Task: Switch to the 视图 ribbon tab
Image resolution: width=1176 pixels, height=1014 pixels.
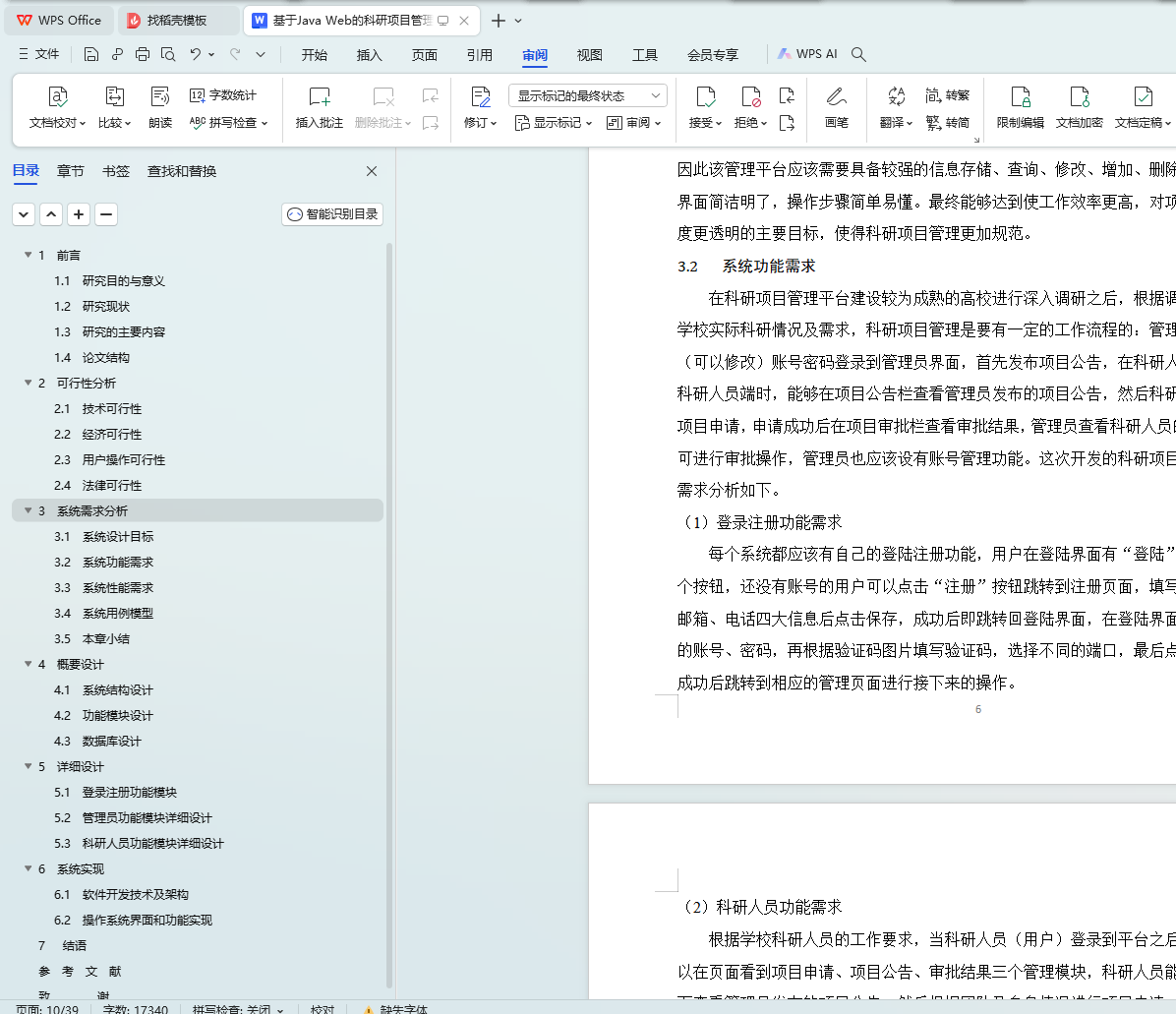Action: coord(590,55)
